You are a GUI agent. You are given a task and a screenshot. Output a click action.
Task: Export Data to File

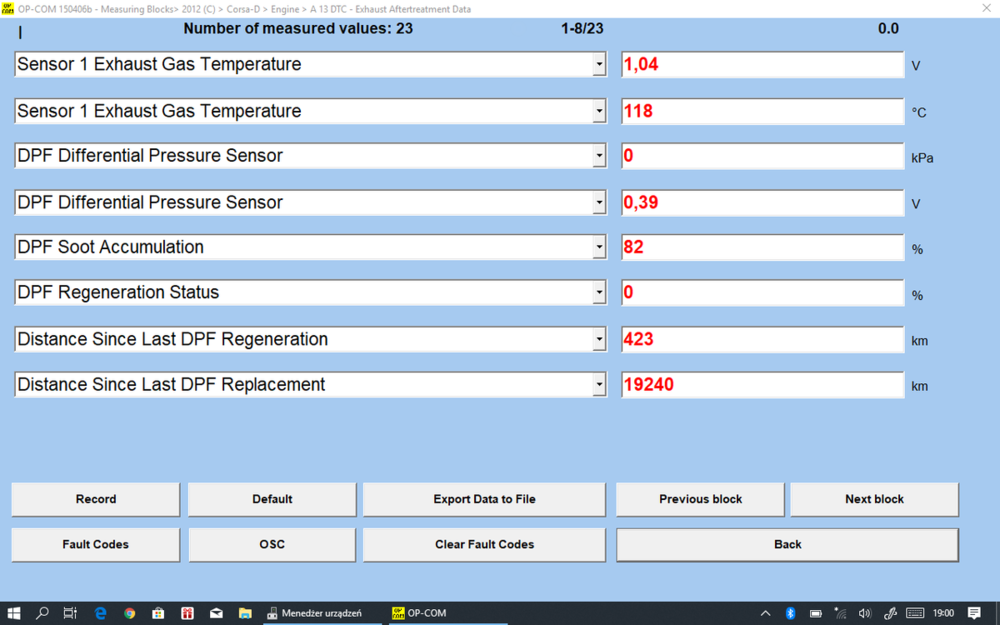pyautogui.click(x=484, y=499)
